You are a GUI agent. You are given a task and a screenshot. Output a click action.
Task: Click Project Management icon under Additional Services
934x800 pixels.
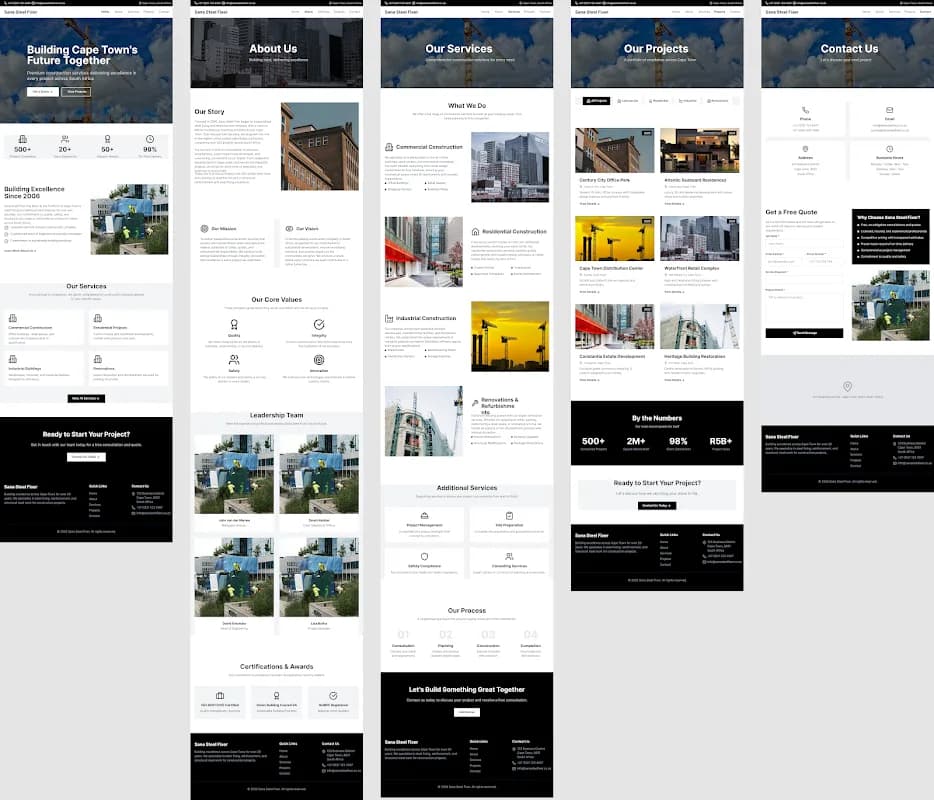[425, 516]
